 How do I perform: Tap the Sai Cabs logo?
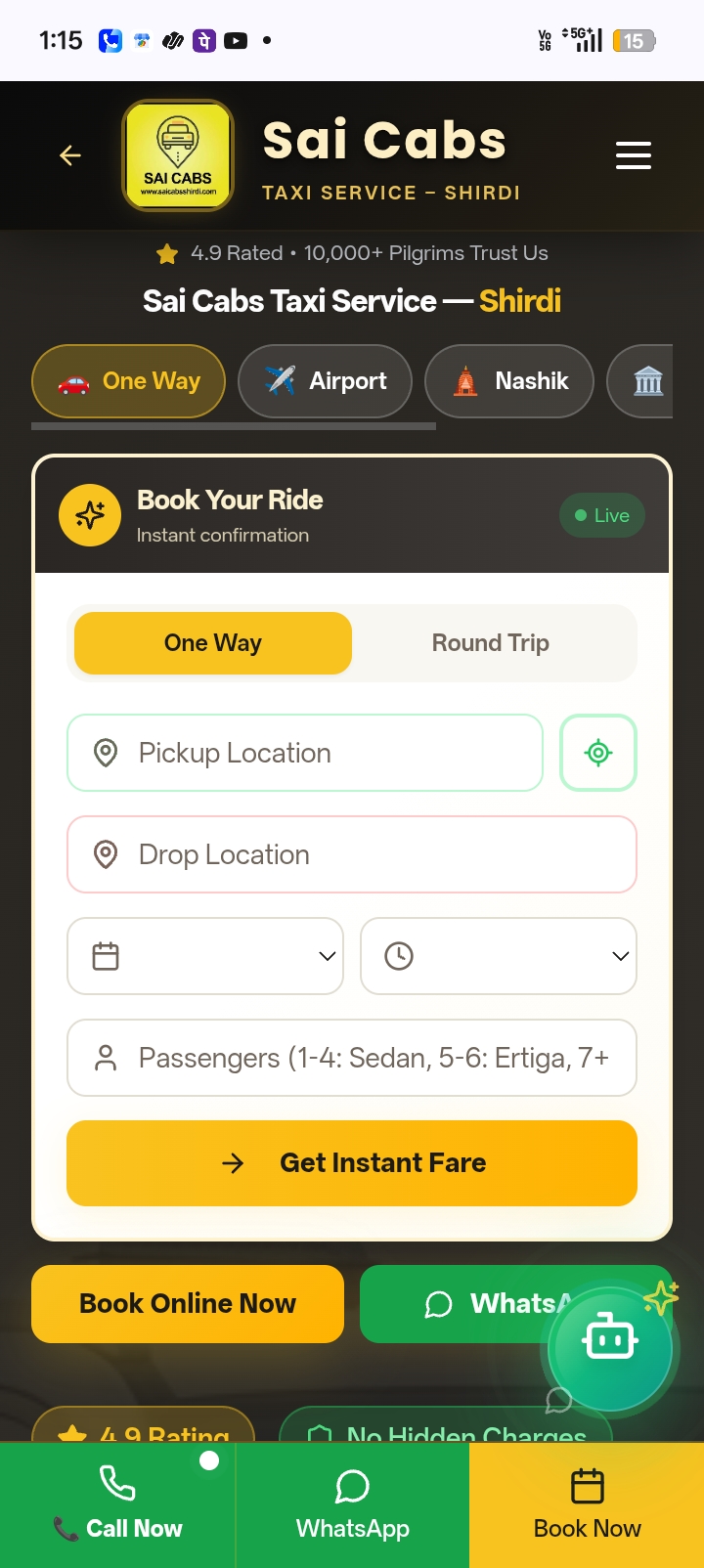178,155
